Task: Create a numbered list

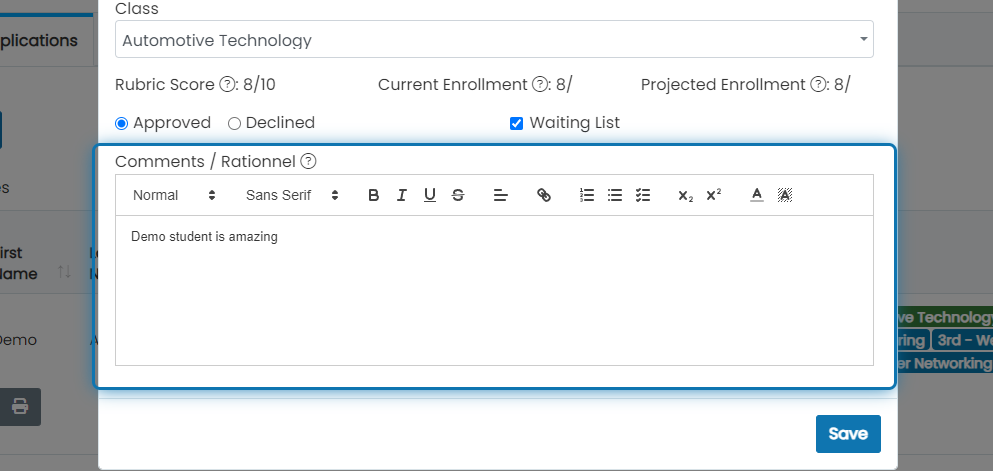Action: (587, 196)
